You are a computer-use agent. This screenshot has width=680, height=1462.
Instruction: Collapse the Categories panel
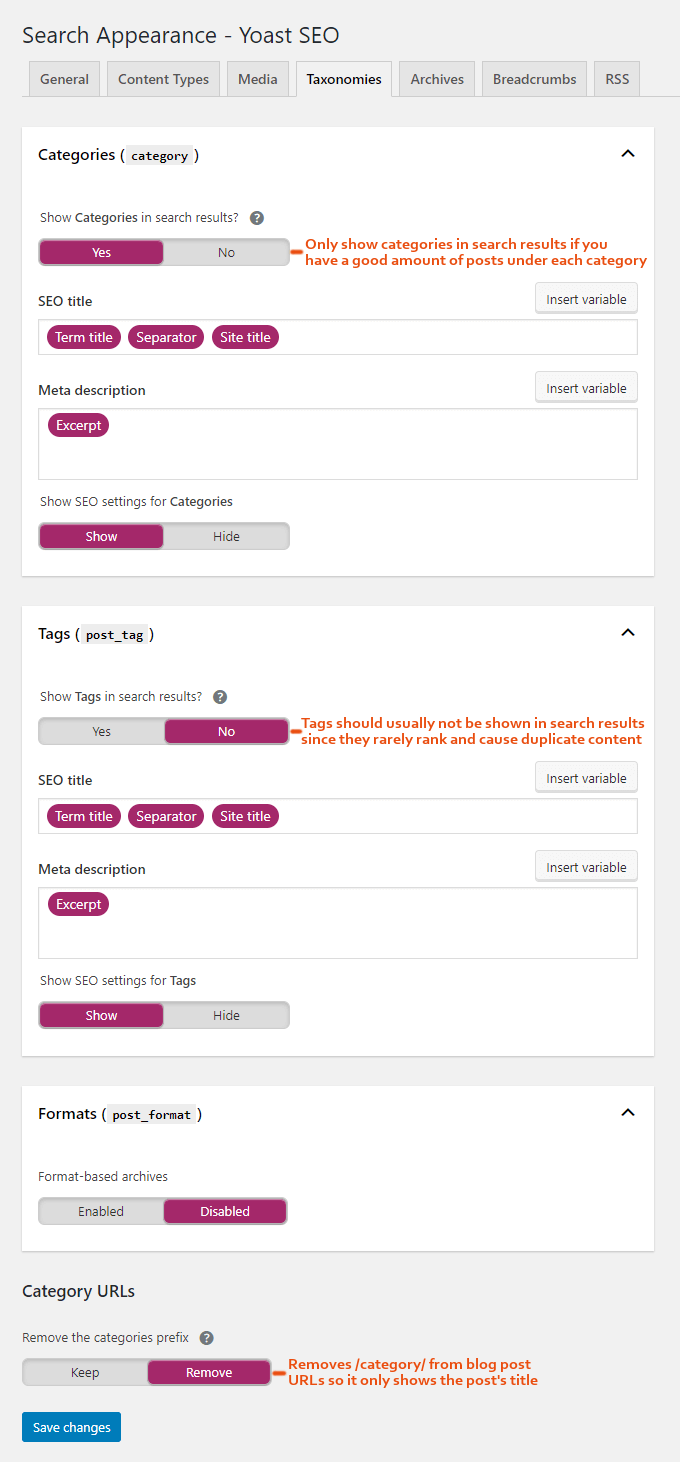[x=628, y=153]
